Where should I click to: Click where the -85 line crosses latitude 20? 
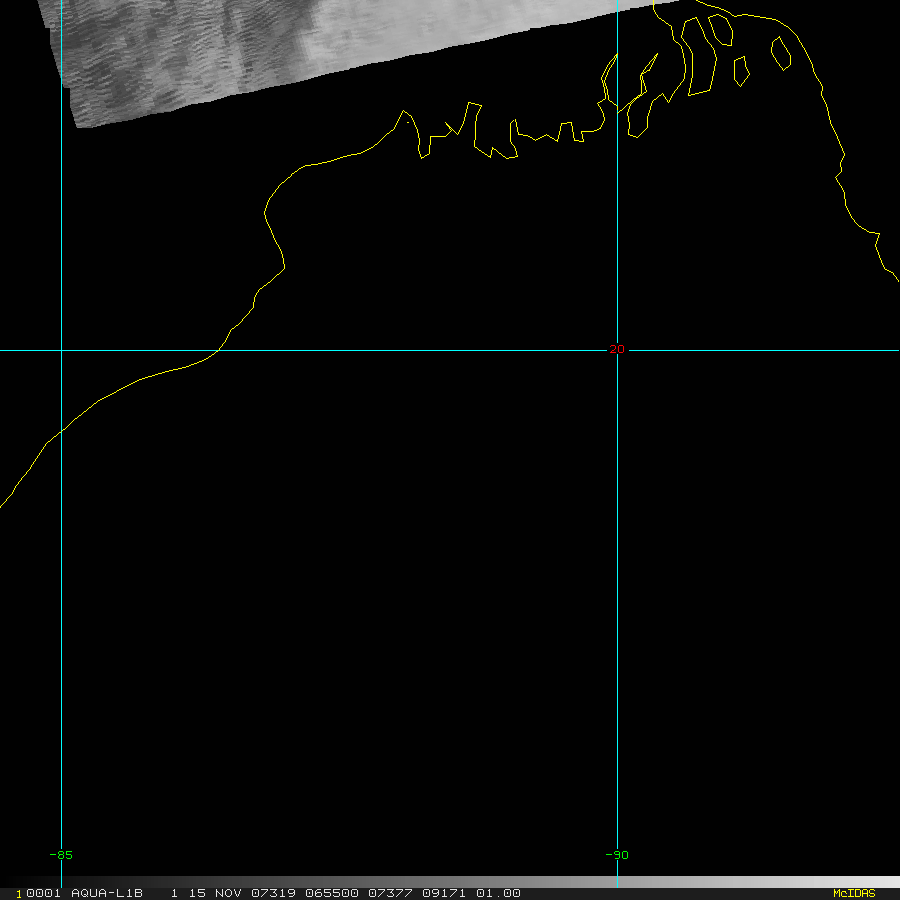pyautogui.click(x=61, y=351)
